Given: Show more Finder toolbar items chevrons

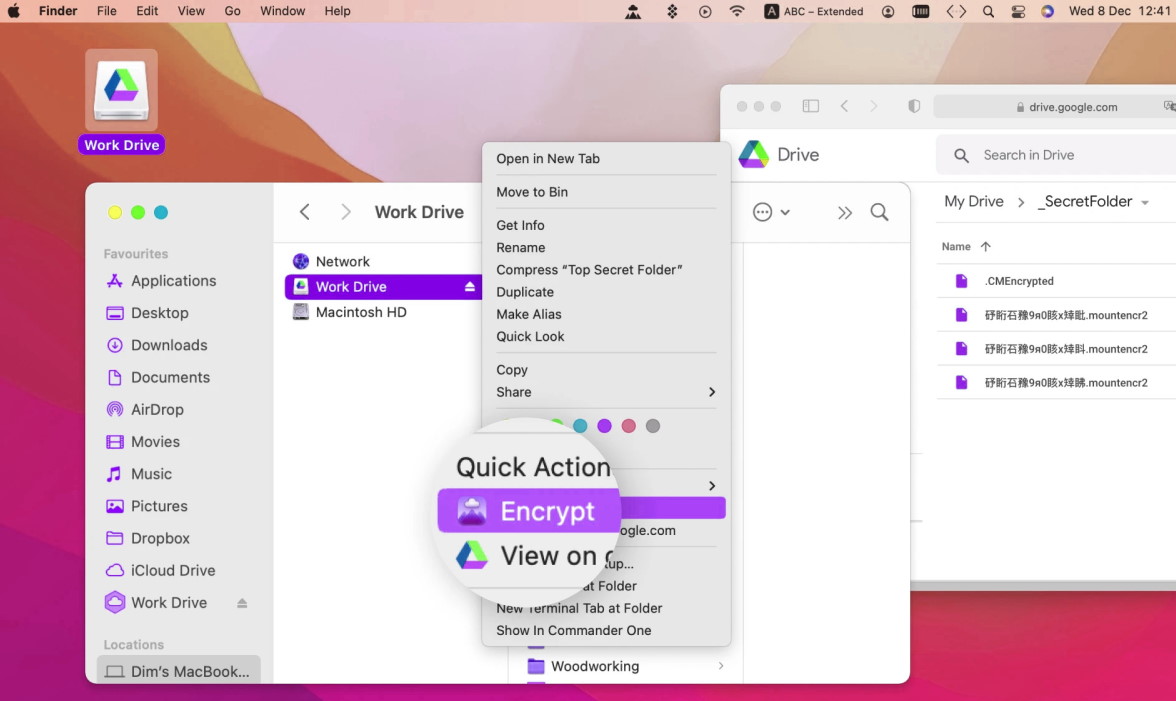Looking at the screenshot, I should click(844, 213).
